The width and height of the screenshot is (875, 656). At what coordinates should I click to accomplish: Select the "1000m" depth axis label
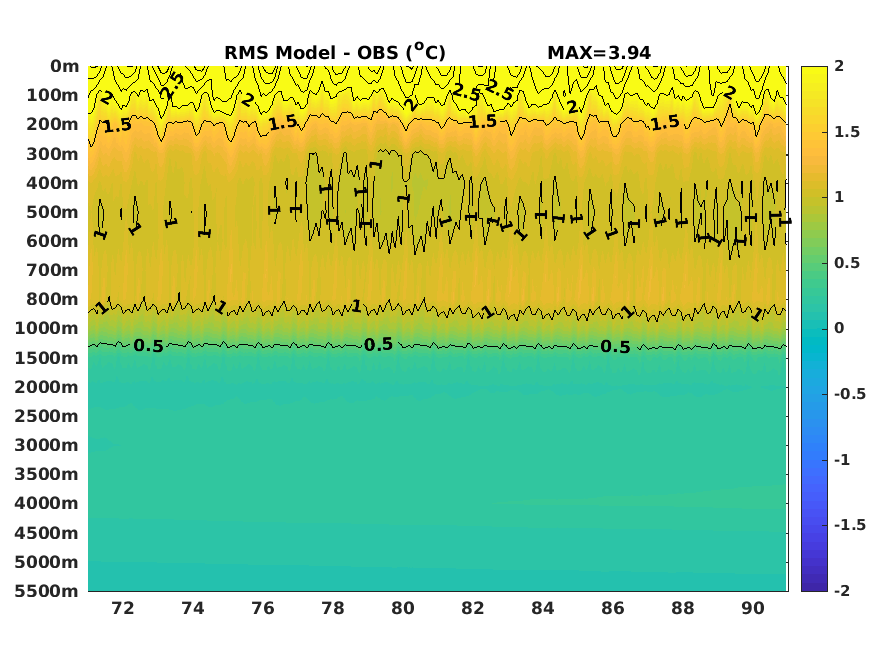click(47, 328)
